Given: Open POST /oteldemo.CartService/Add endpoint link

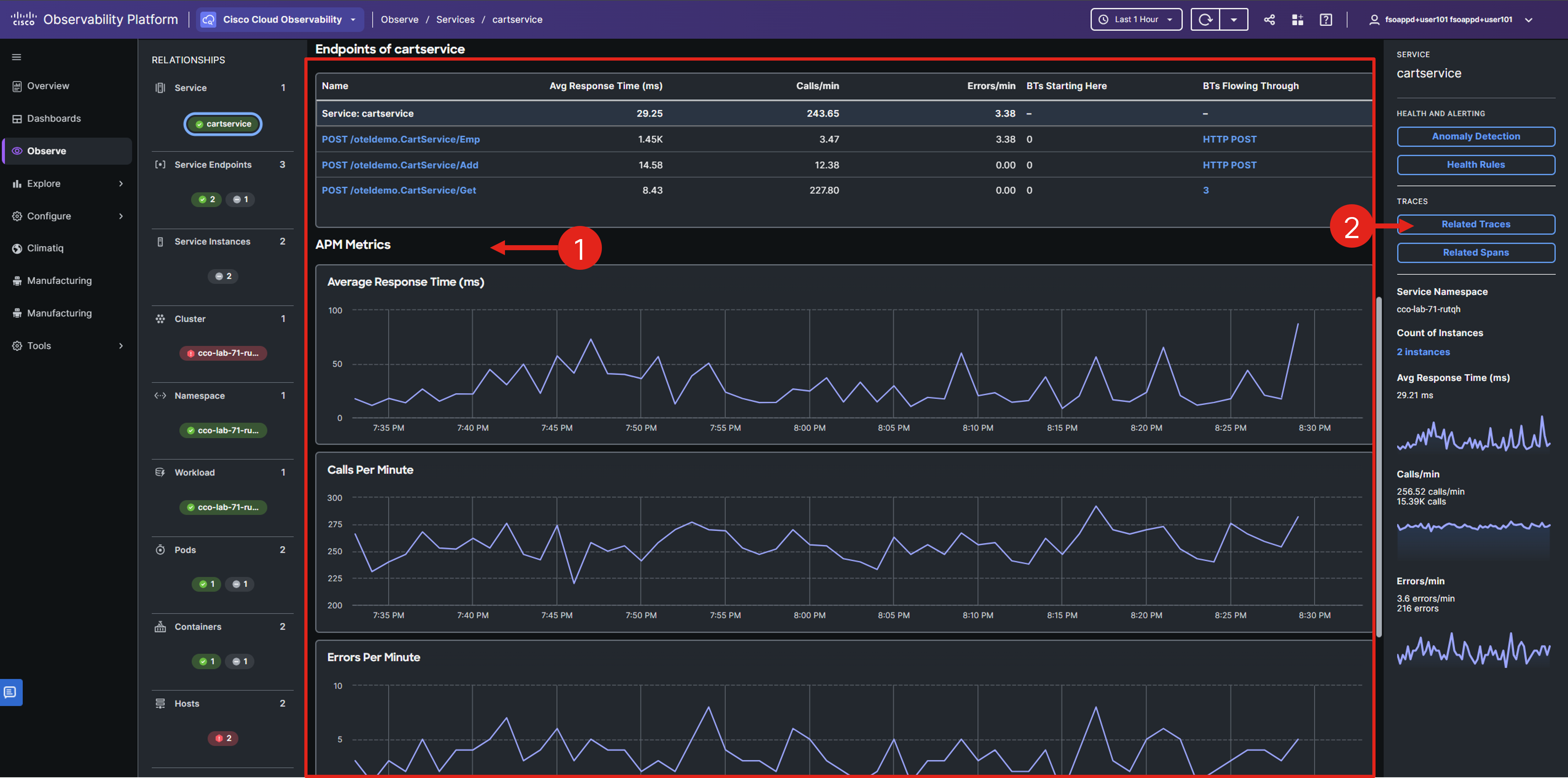Looking at the screenshot, I should coord(399,165).
